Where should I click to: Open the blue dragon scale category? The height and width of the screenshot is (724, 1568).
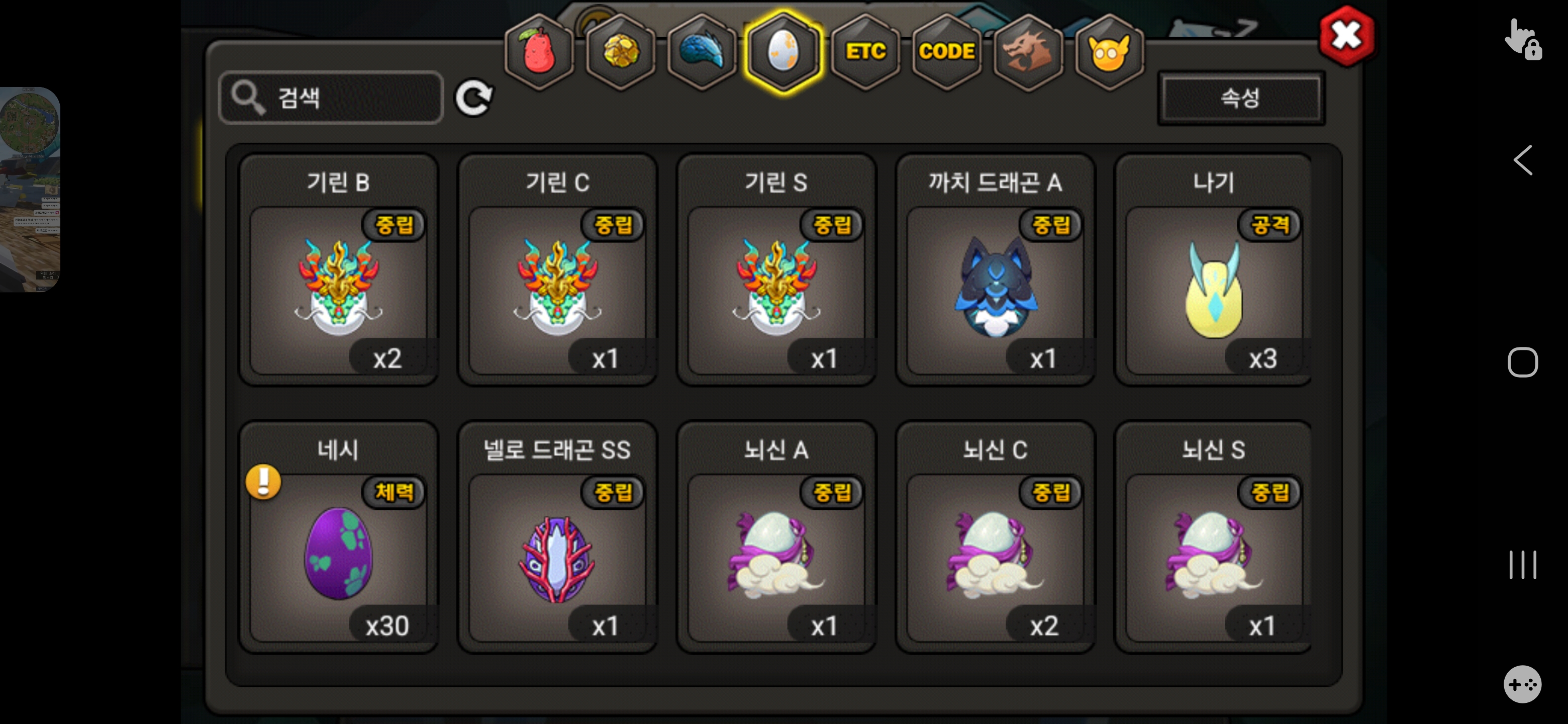(x=702, y=52)
